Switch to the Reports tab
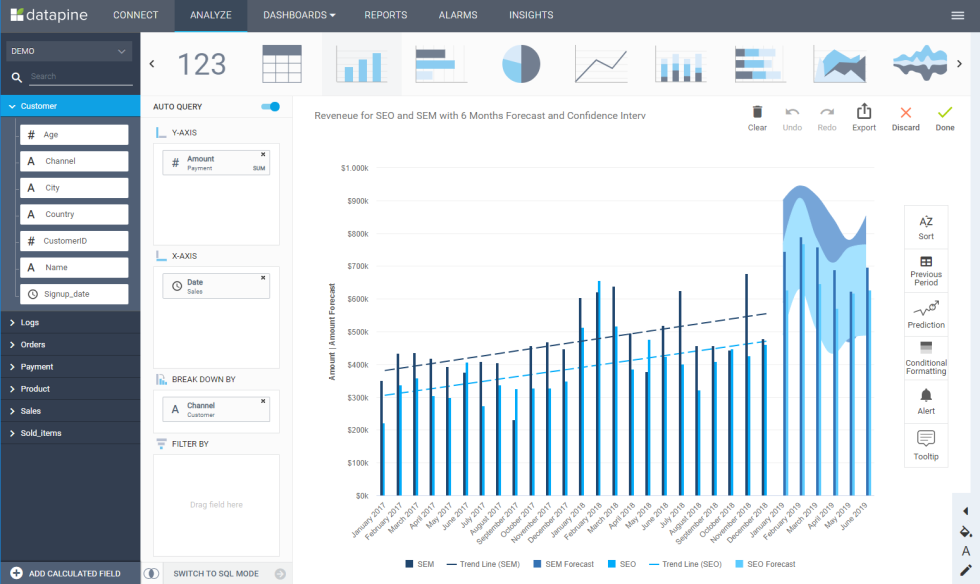Viewport: 980px width, 584px height. [385, 15]
